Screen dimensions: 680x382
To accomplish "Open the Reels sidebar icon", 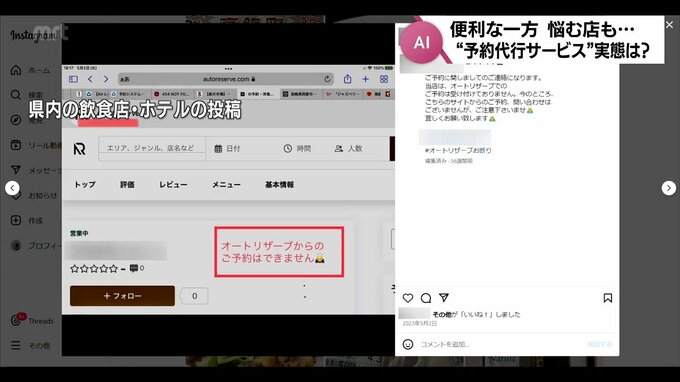I will coord(16,145).
